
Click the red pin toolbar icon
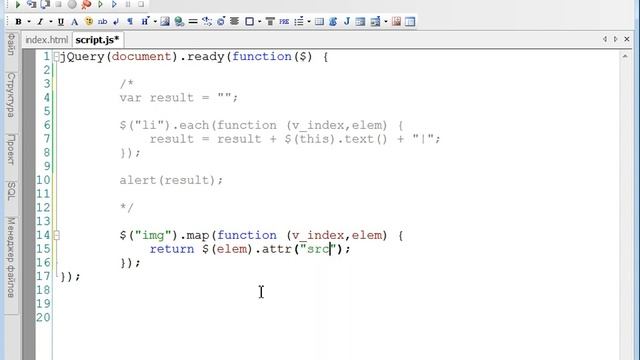(x=86, y=4)
